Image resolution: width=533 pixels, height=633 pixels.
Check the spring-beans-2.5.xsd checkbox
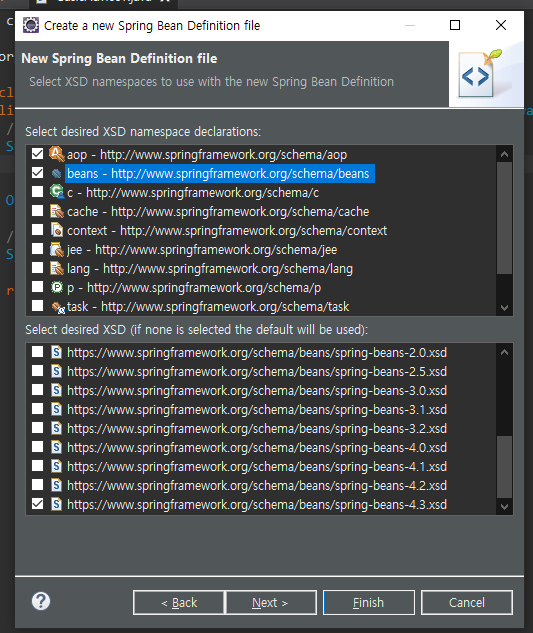(37, 371)
